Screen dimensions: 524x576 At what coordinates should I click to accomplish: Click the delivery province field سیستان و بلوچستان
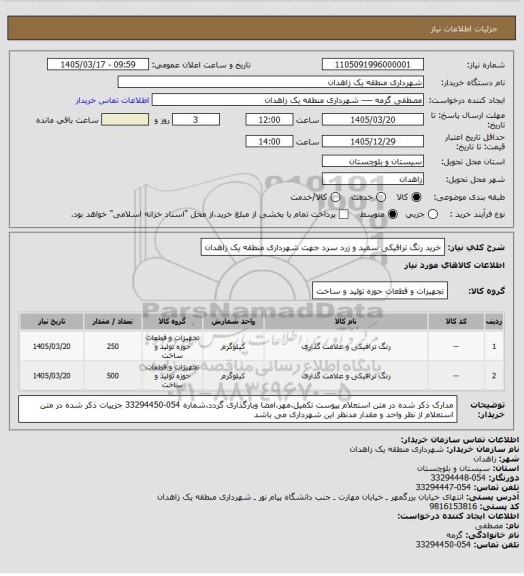373,161
